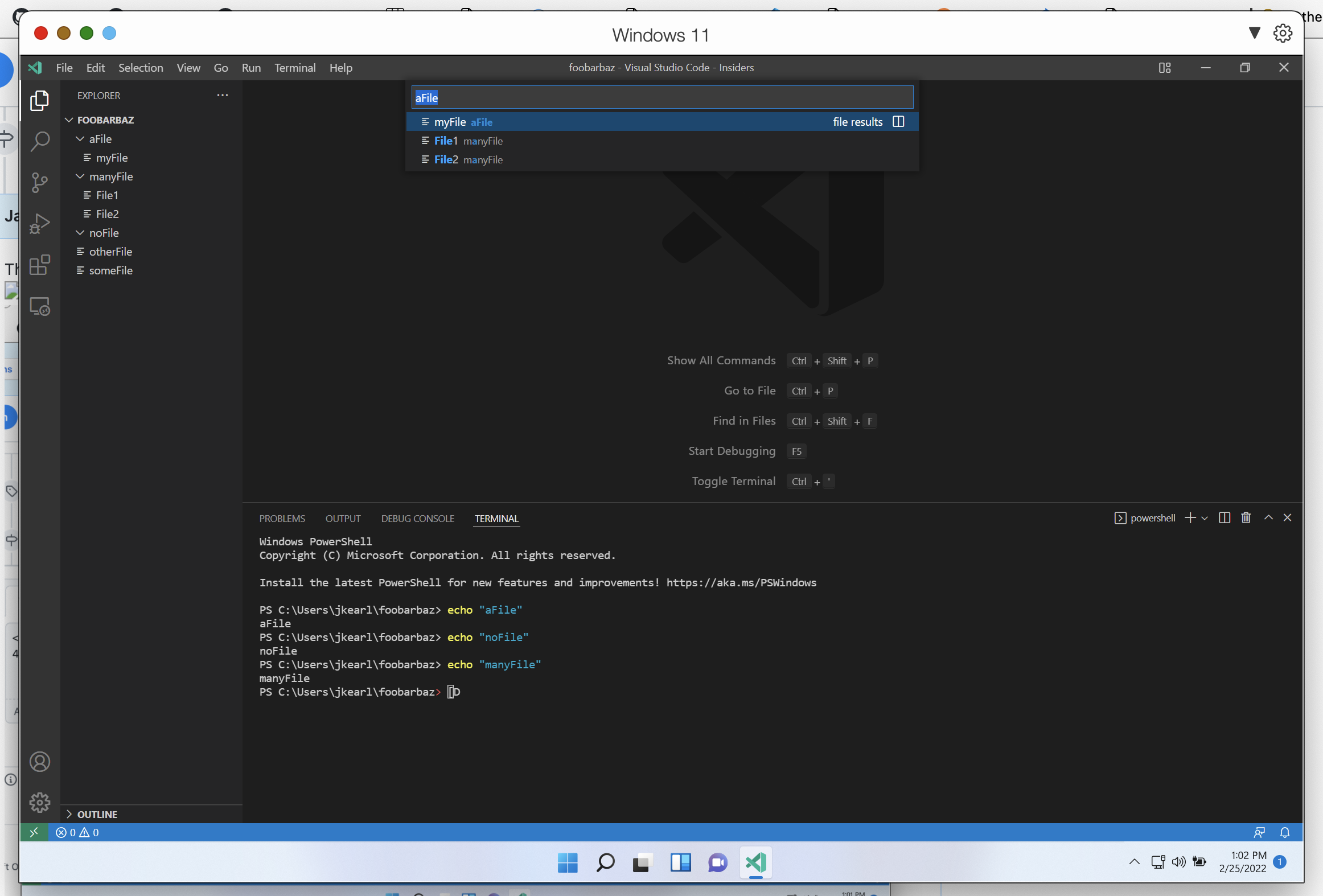The image size is (1323, 896).
Task: Click the Accounts icon in activity bar
Action: (40, 762)
